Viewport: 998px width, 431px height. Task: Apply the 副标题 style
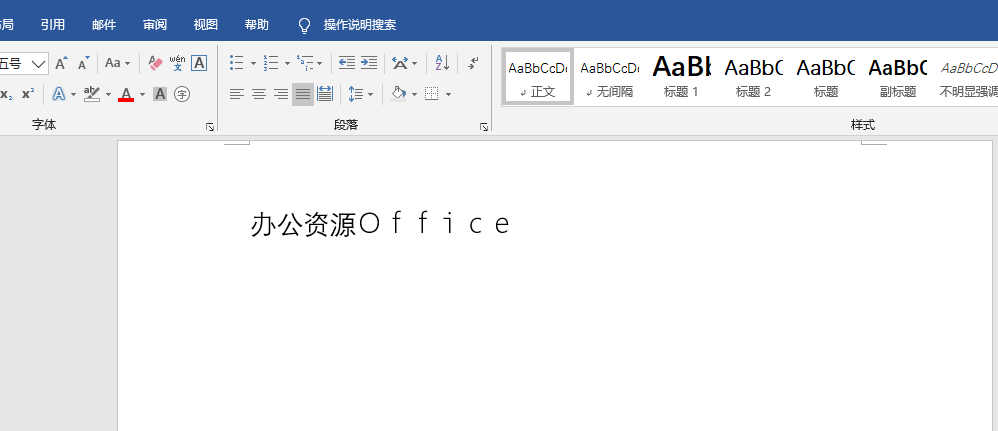tap(897, 76)
